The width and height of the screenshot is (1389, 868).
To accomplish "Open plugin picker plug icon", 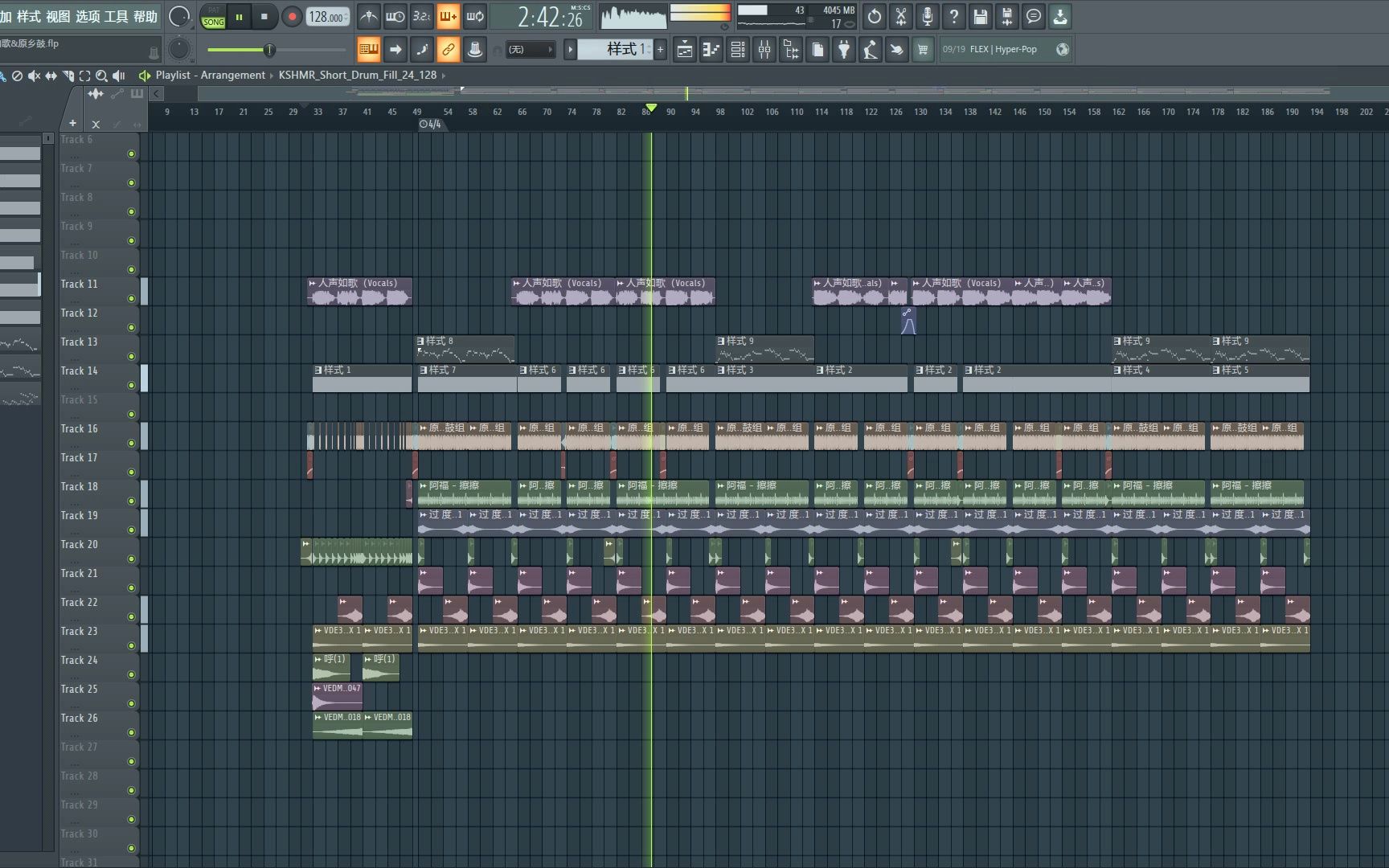I will 844,50.
